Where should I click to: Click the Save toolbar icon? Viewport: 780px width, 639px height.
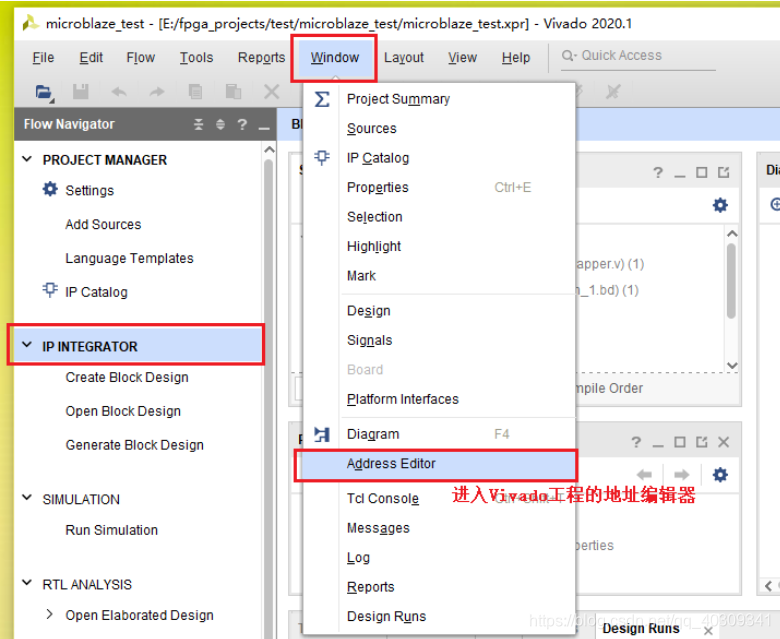click(81, 92)
